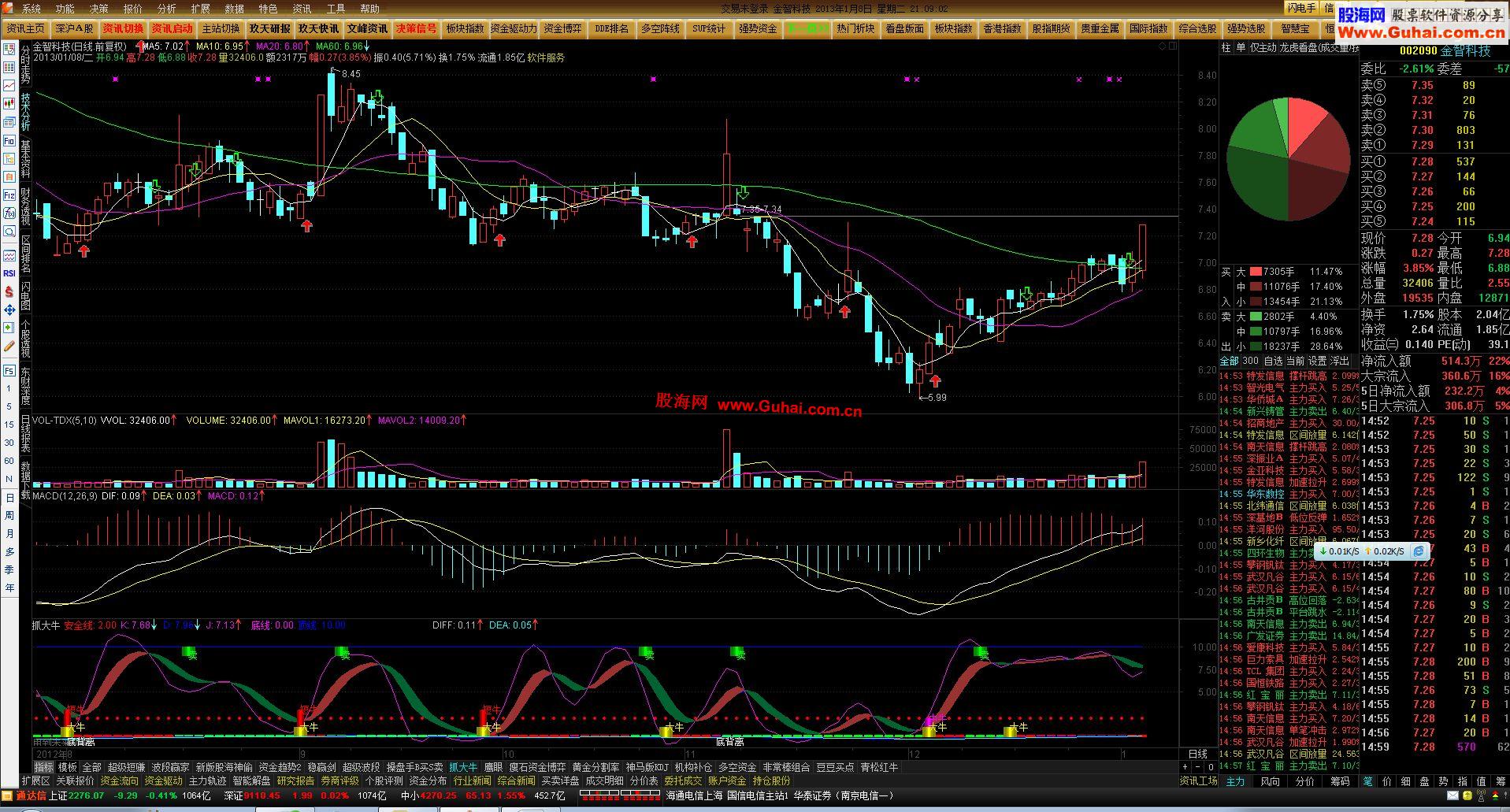
Task: Select the 5 minute period
Action: coord(9,406)
